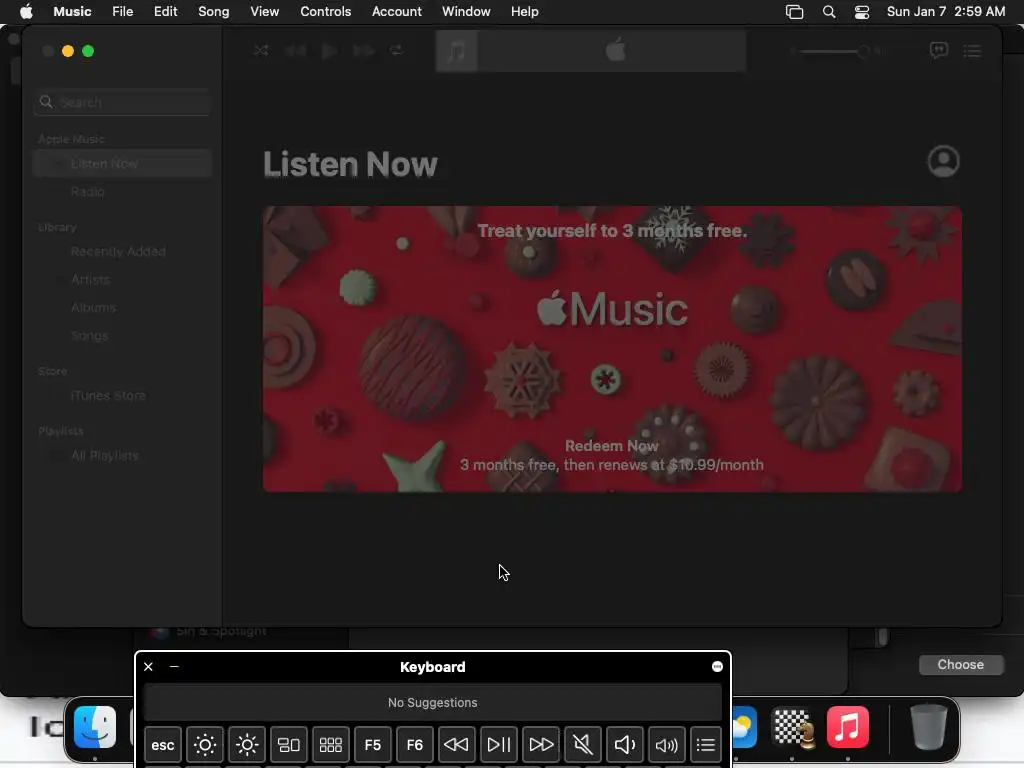Click the date and time in menu bar
1024x768 pixels.
[946, 12]
